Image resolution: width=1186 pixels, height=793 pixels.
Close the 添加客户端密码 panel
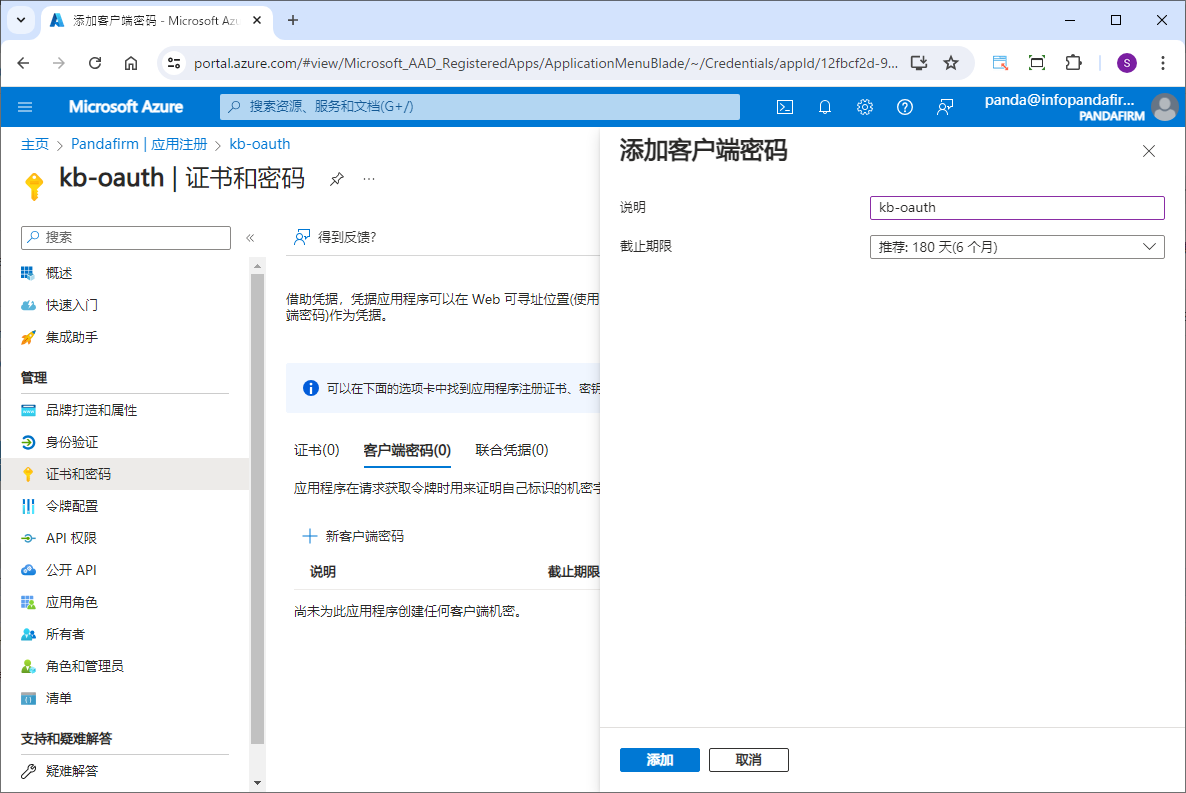click(1149, 151)
